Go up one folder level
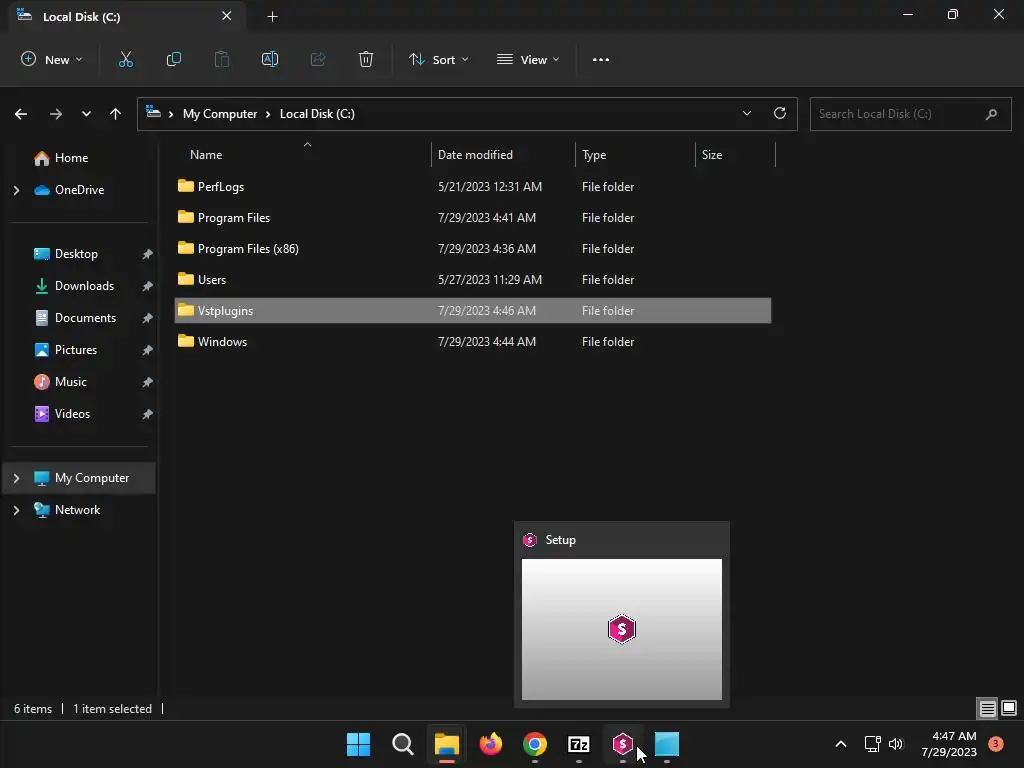This screenshot has height=768, width=1024. point(116,114)
